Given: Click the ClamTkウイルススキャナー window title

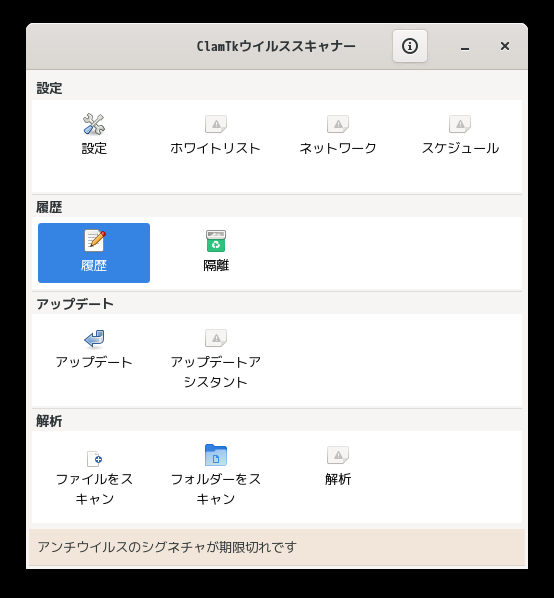Looking at the screenshot, I should (x=276, y=46).
